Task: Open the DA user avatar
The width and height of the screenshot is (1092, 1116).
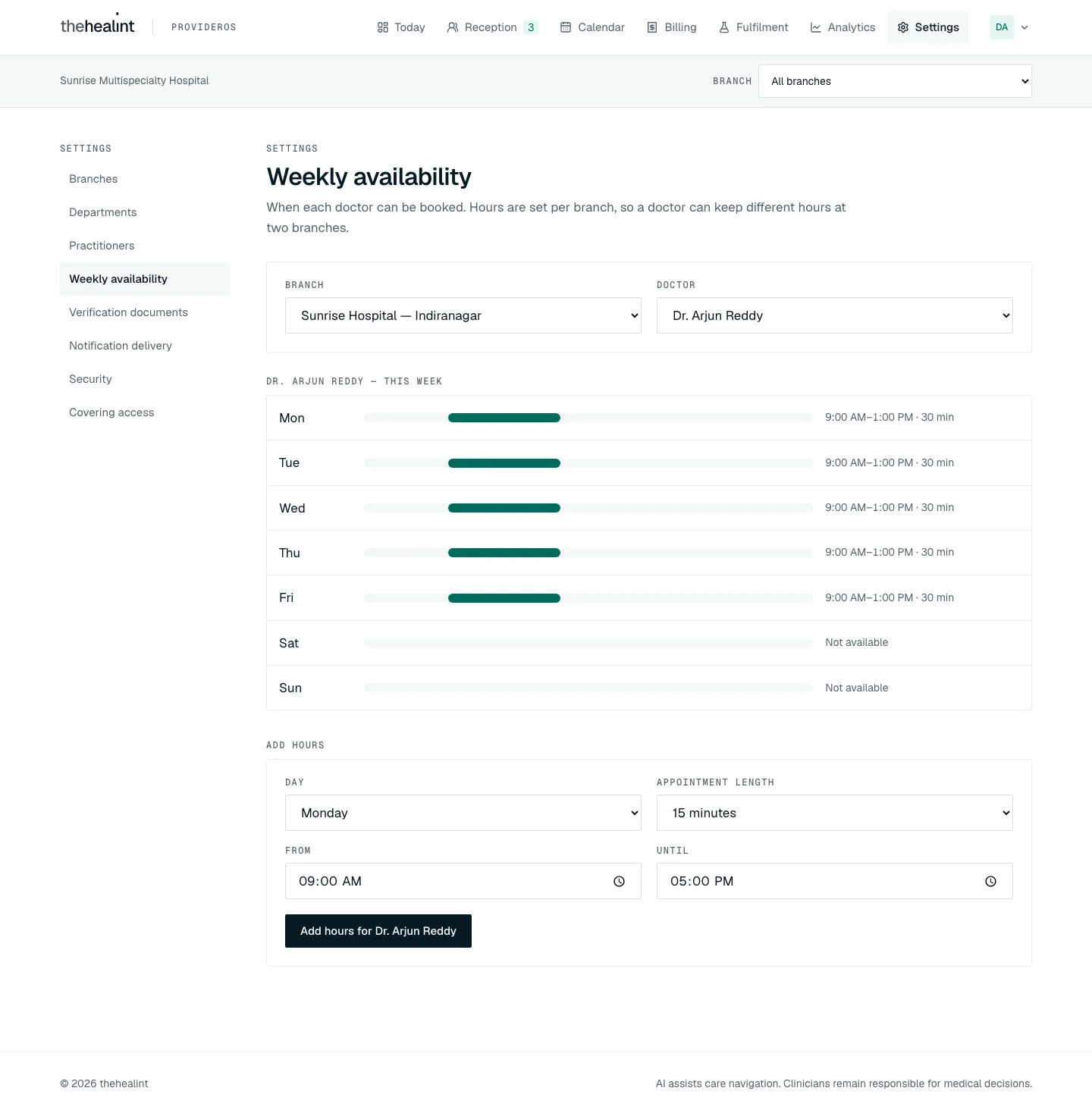Action: (1002, 27)
